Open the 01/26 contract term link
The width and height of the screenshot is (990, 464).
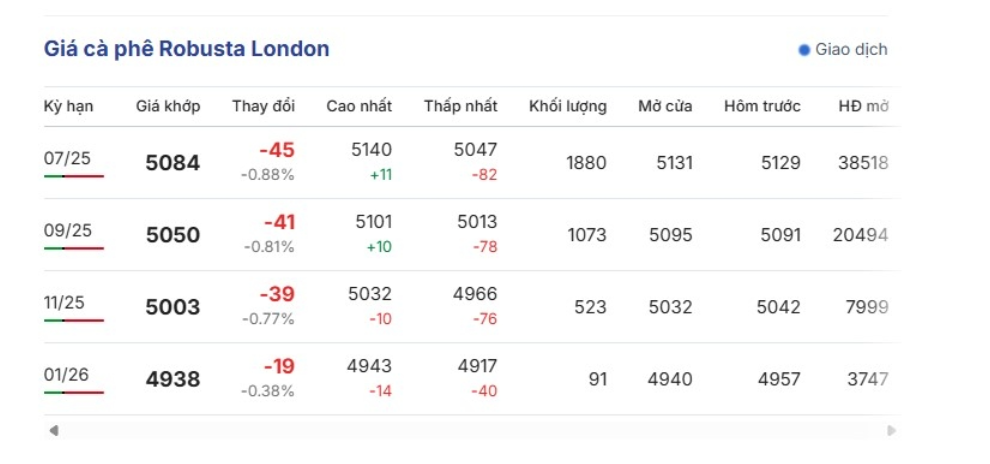point(66,374)
